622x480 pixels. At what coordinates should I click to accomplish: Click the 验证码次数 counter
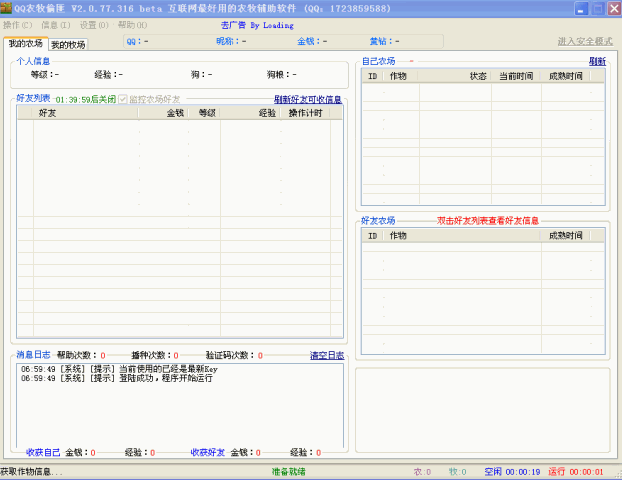pos(234,355)
